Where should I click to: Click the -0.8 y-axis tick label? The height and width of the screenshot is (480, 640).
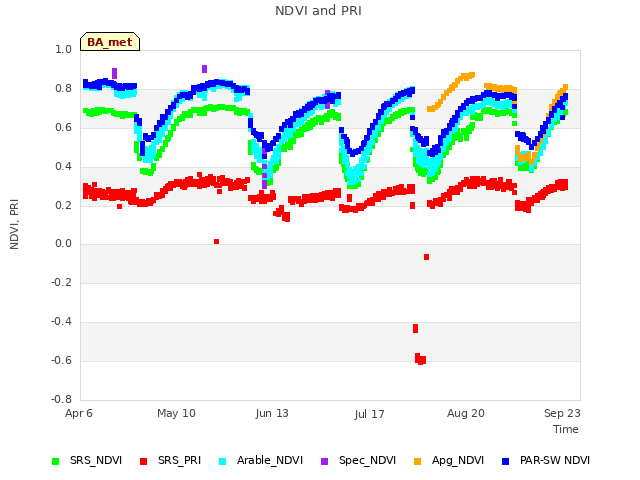pyautogui.click(x=61, y=399)
